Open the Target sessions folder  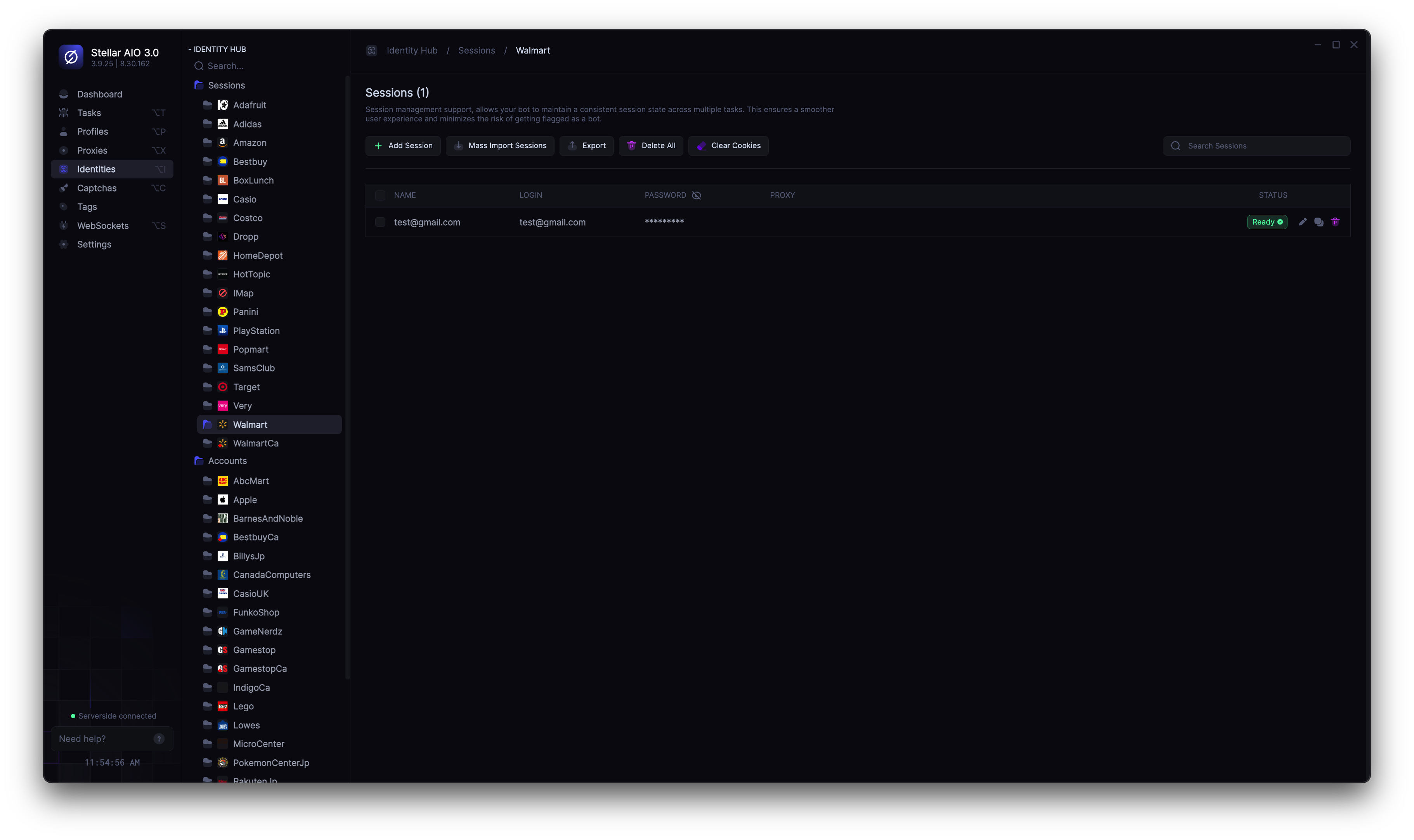(x=246, y=387)
